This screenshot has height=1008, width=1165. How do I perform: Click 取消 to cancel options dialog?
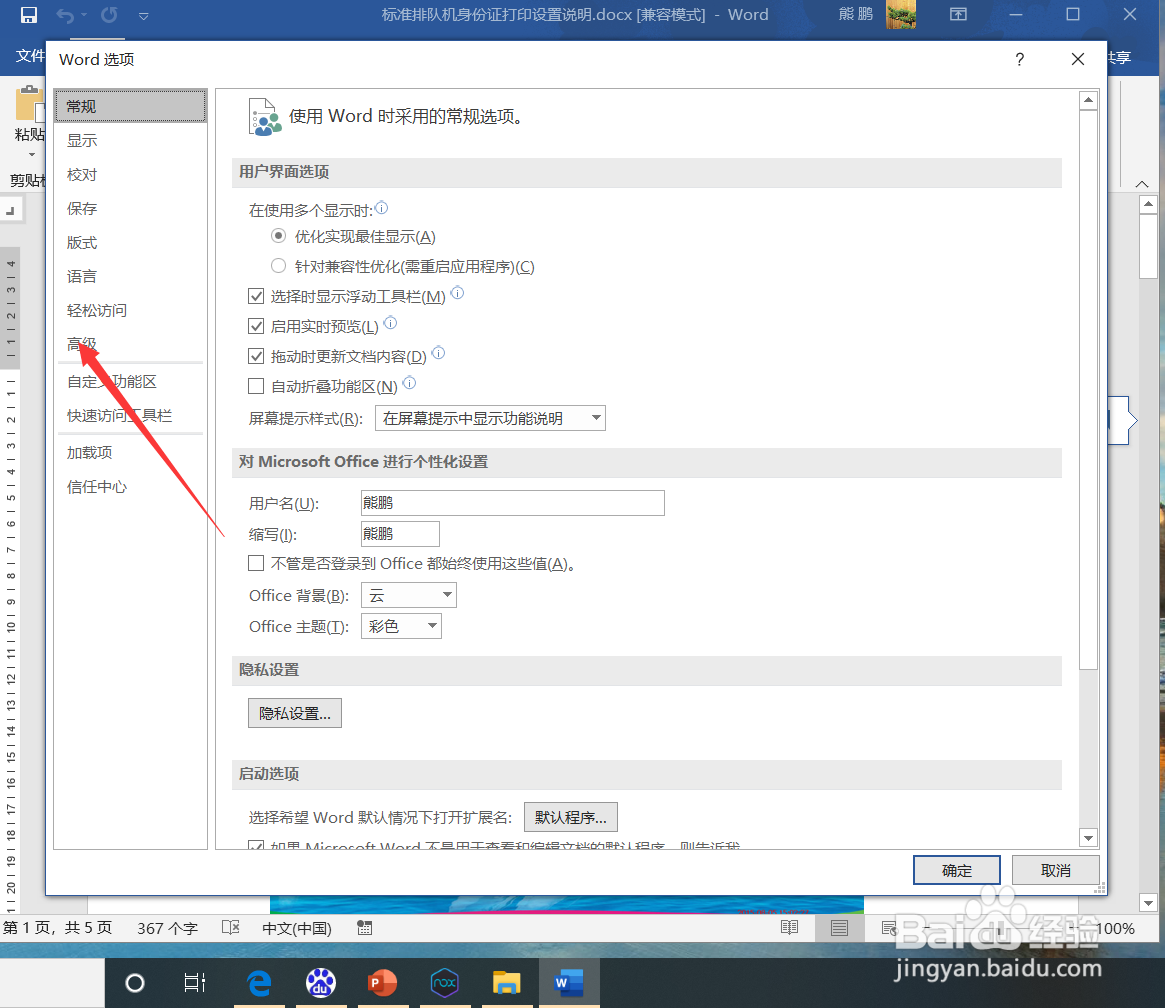[1055, 870]
